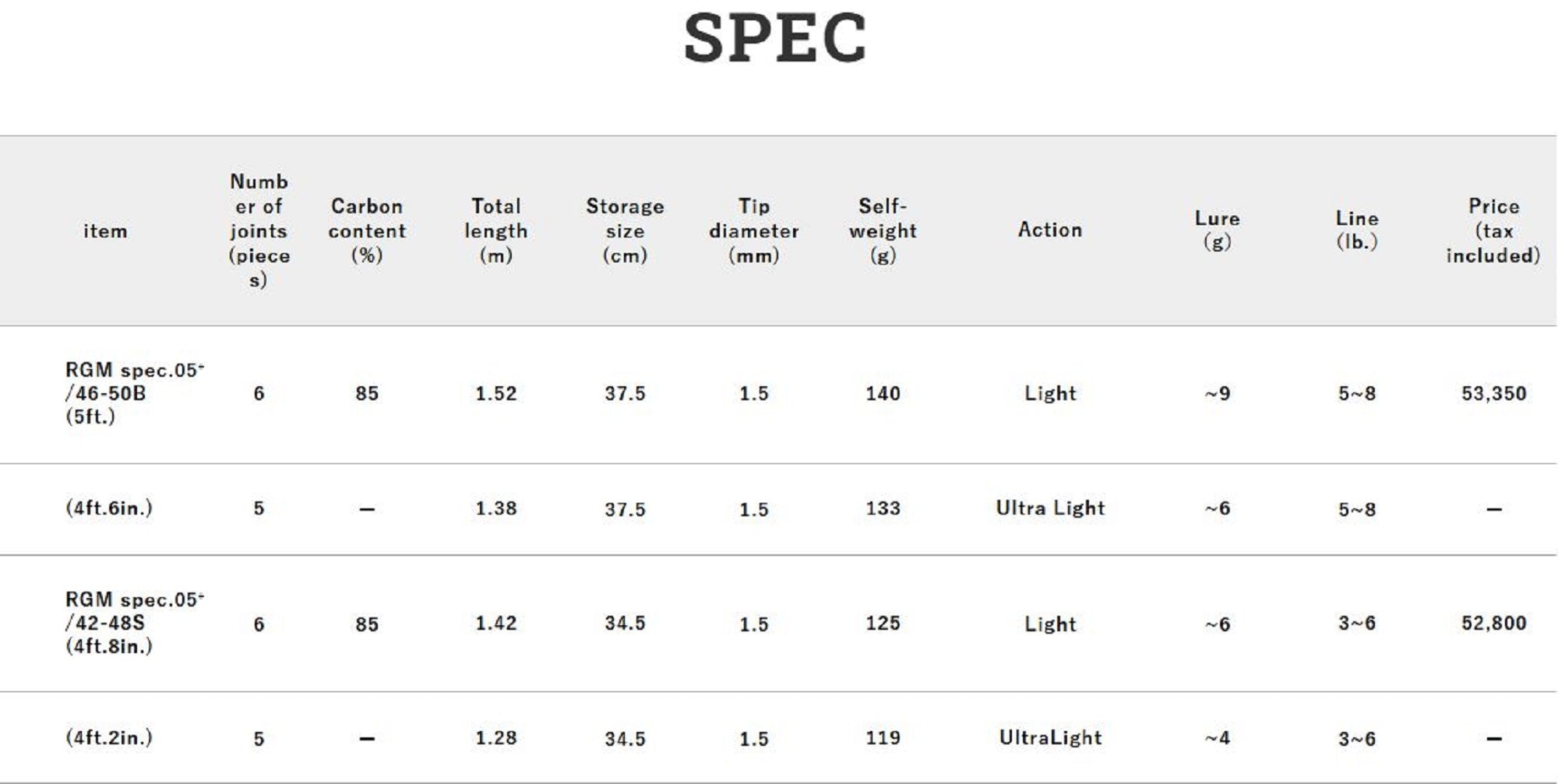1558x784 pixels.
Task: Click the "Storage size (cm)" header
Action: pyautogui.click(x=625, y=230)
